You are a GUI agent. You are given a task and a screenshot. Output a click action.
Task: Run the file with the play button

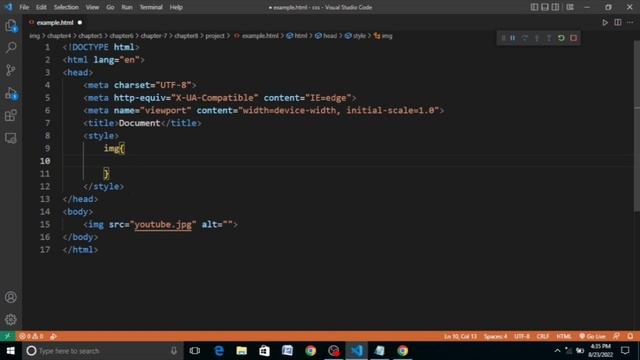pyautogui.click(x=605, y=22)
